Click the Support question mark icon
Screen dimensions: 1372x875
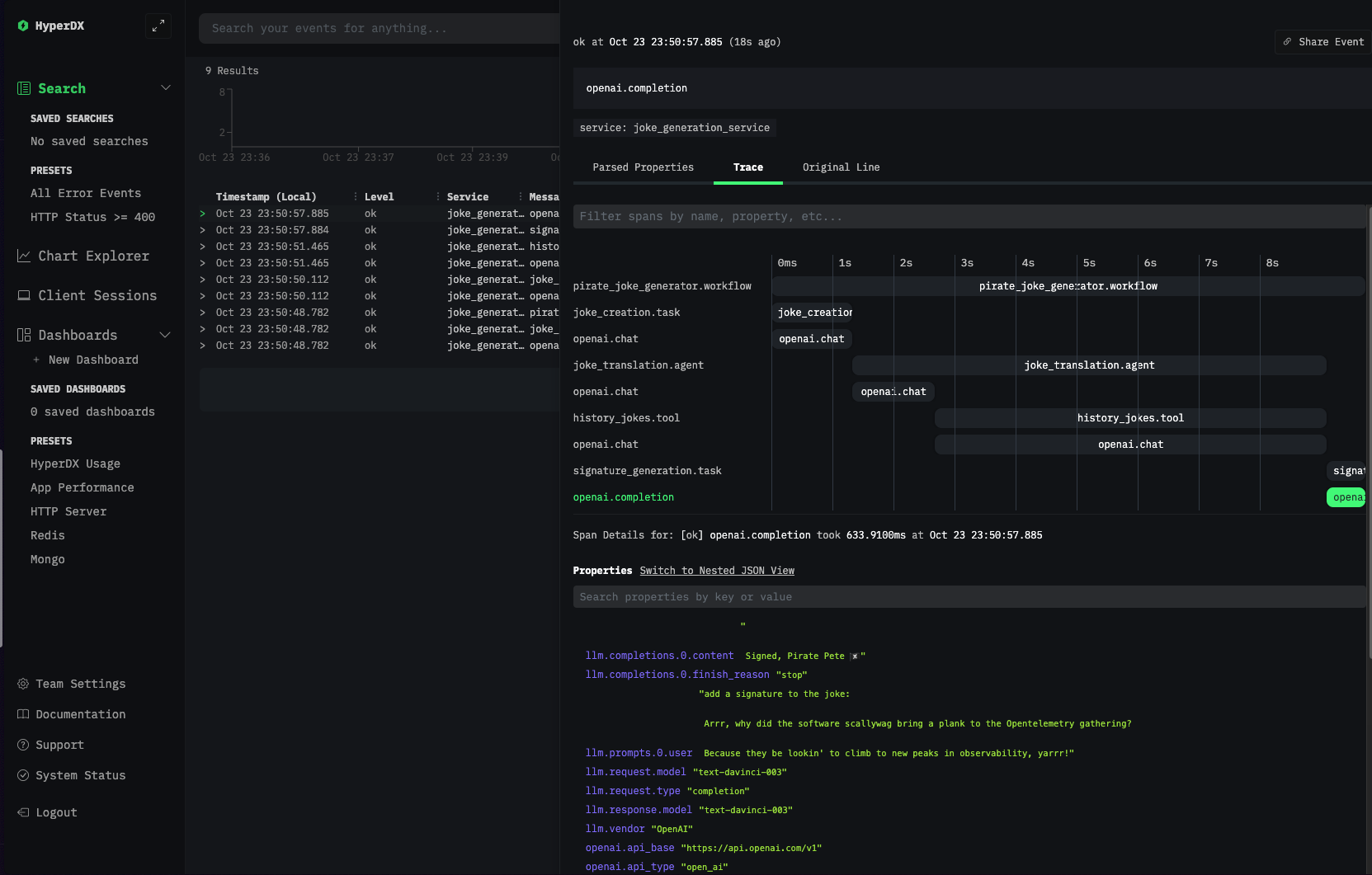pos(23,745)
